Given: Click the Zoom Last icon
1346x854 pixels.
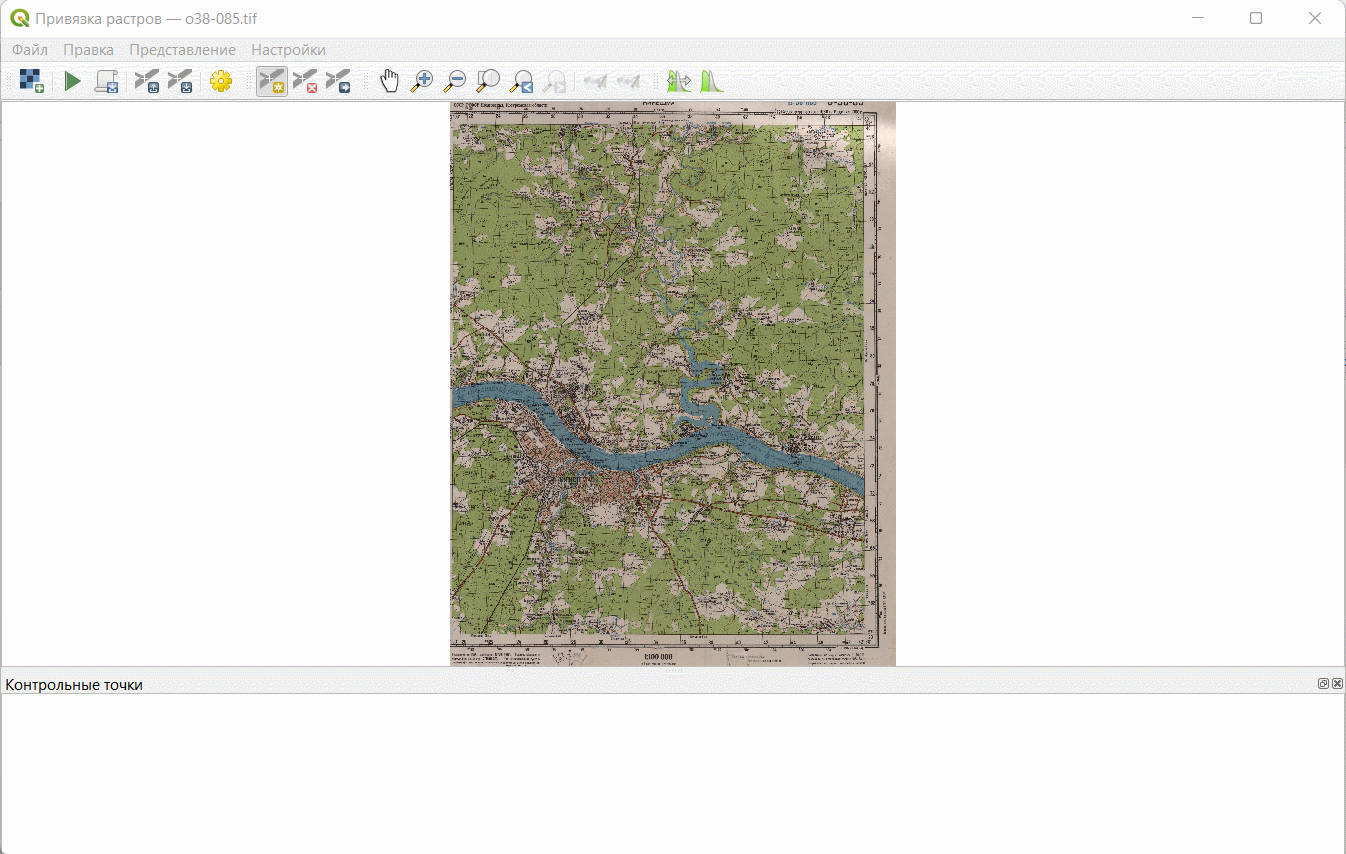Looking at the screenshot, I should tap(521, 81).
